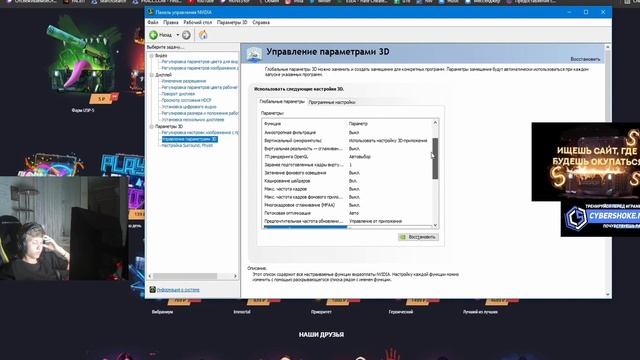
Task: Select Предпочтительная частота обновления row
Action: click(x=347, y=221)
